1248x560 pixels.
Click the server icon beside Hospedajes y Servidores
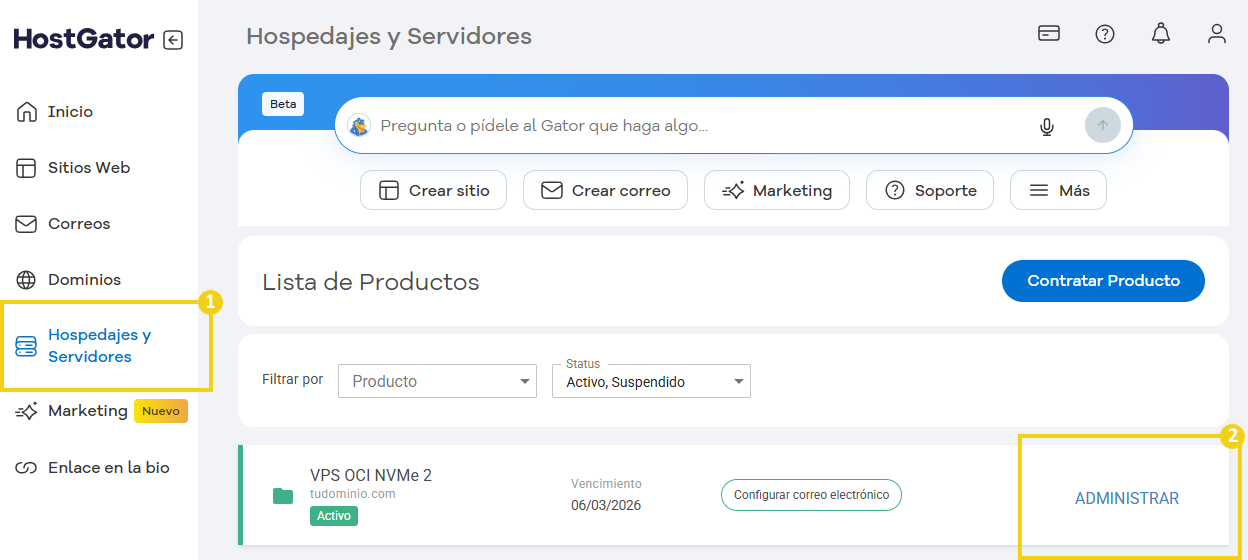(27, 346)
